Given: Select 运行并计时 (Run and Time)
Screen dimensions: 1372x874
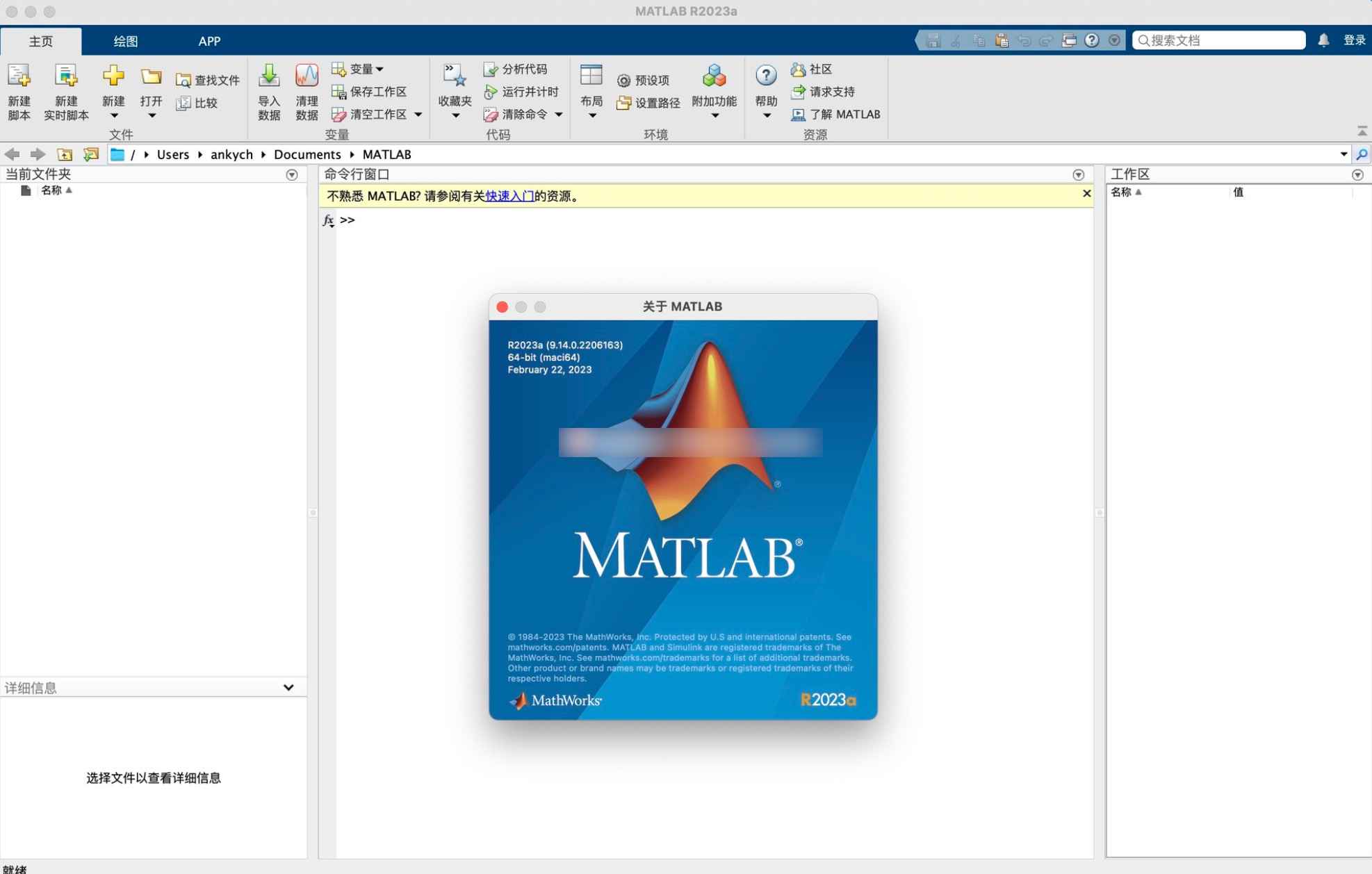Looking at the screenshot, I should (521, 91).
